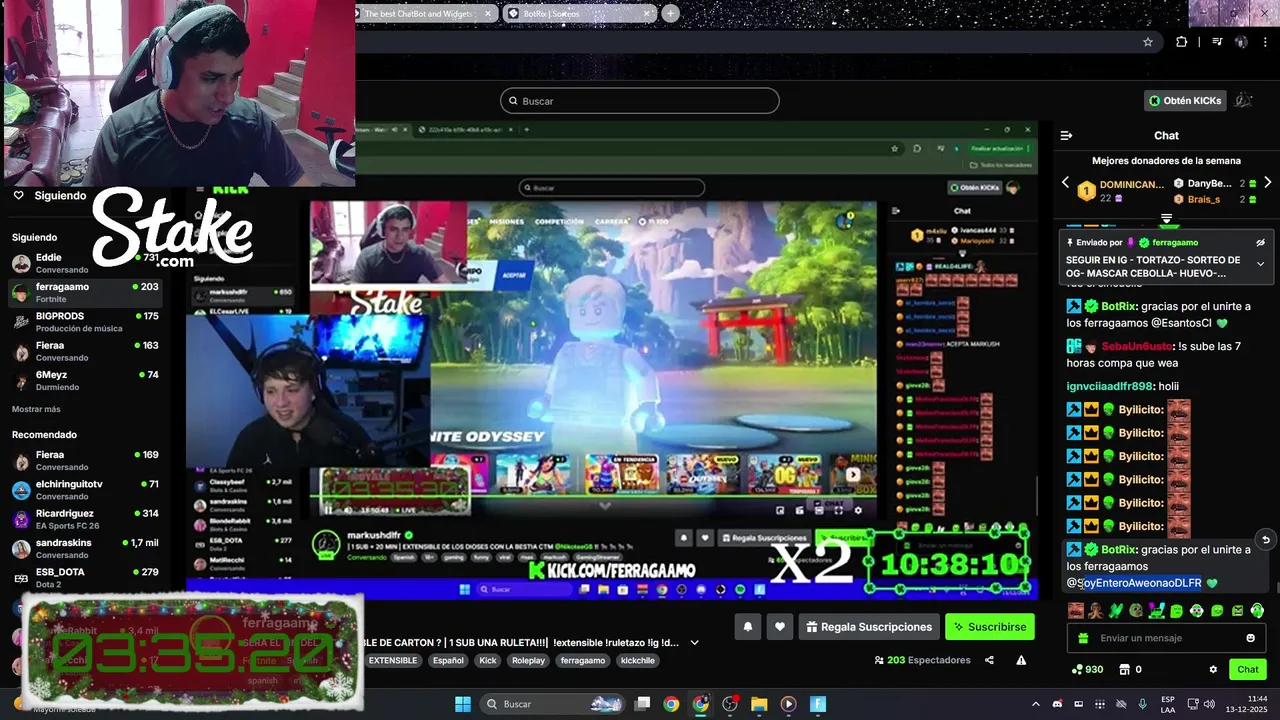Viewport: 1280px width, 720px height.
Task: Show previous top donors with left chevron
Action: (1065, 183)
